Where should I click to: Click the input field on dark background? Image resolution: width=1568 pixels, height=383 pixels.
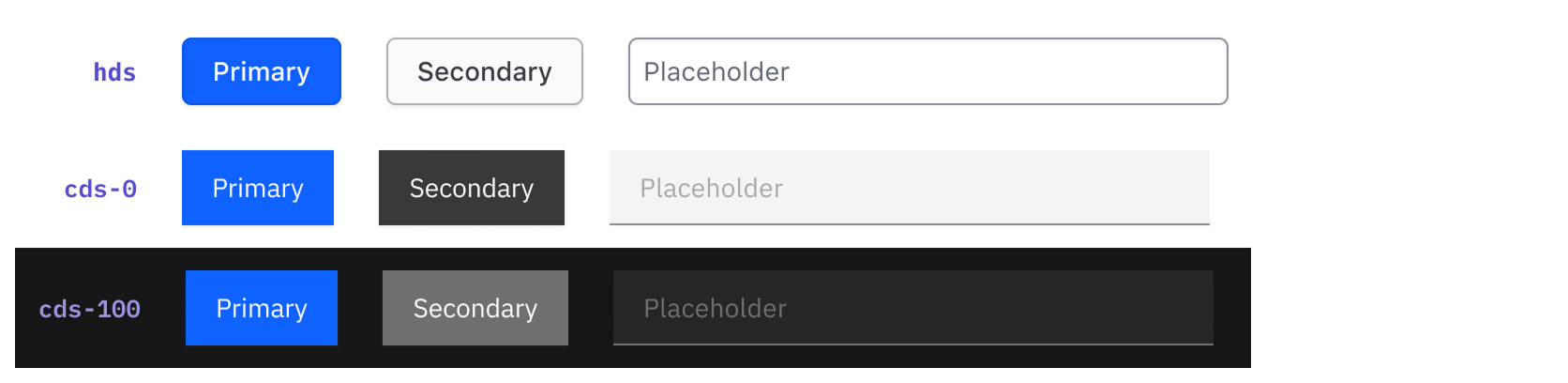tap(913, 308)
